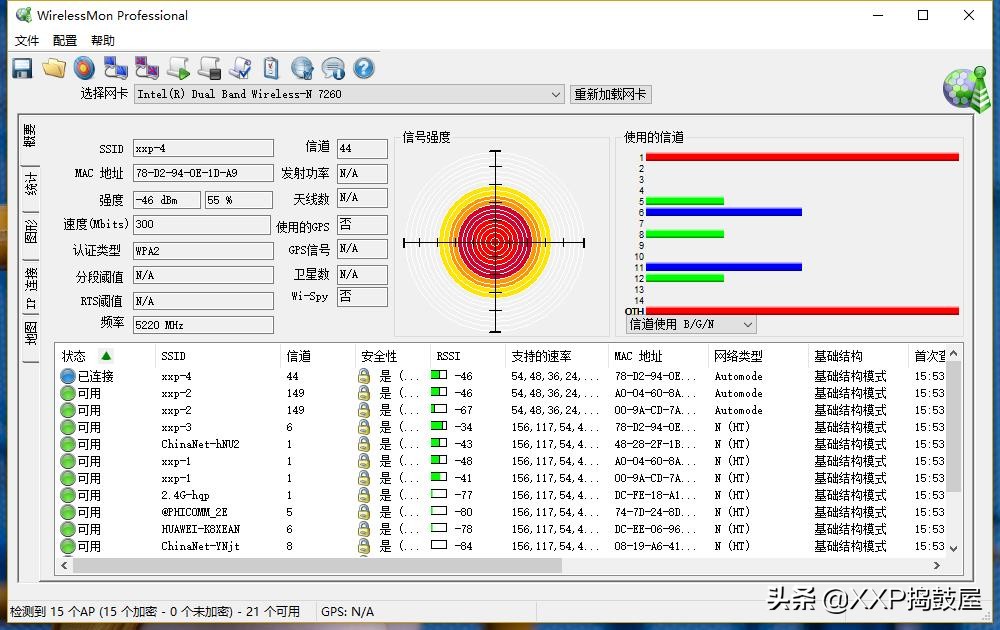Click the purple disconnect monitors icon
The width and height of the screenshot is (1000, 630).
click(146, 67)
